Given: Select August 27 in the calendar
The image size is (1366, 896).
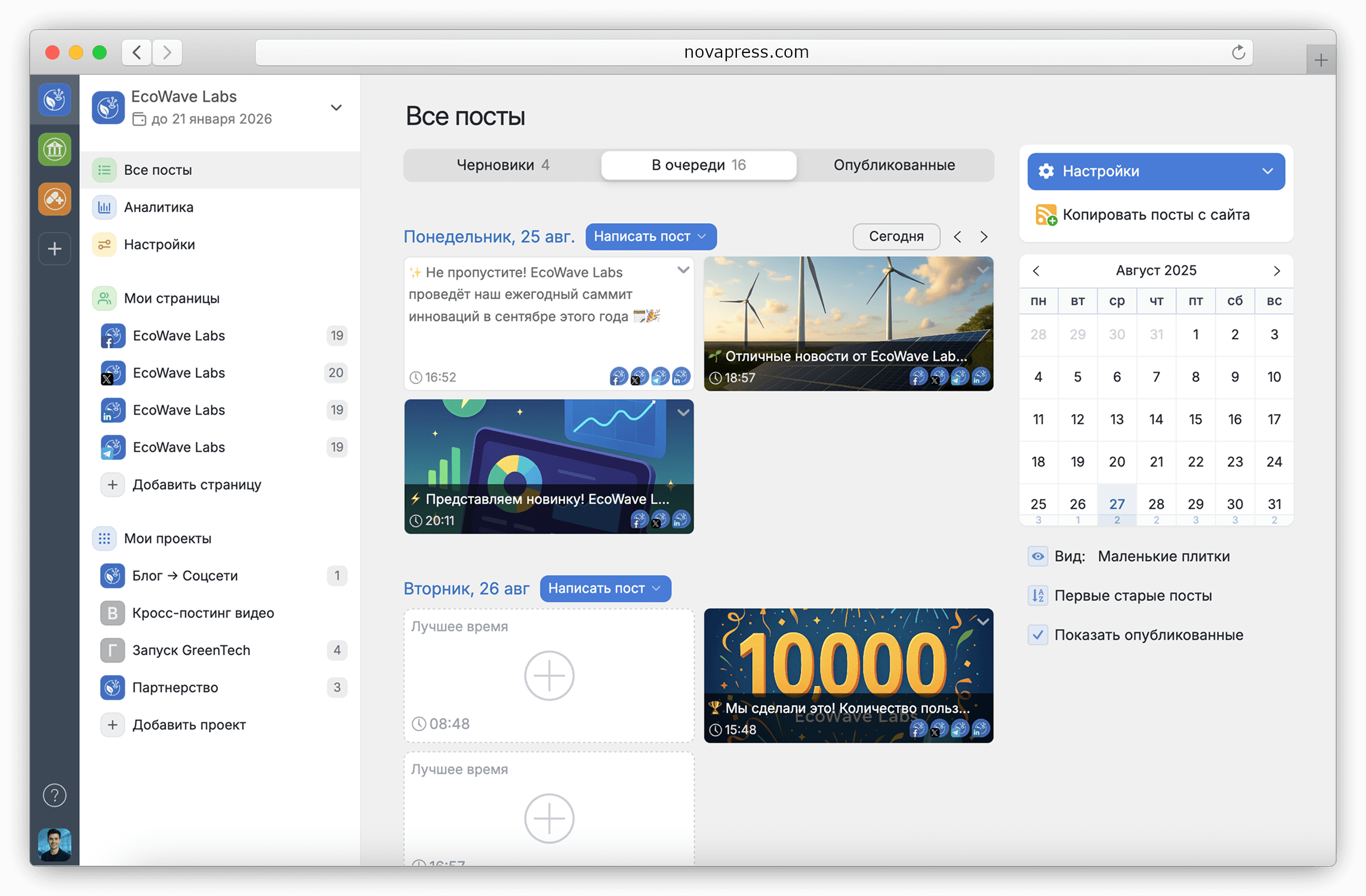Looking at the screenshot, I should pyautogui.click(x=1117, y=504).
